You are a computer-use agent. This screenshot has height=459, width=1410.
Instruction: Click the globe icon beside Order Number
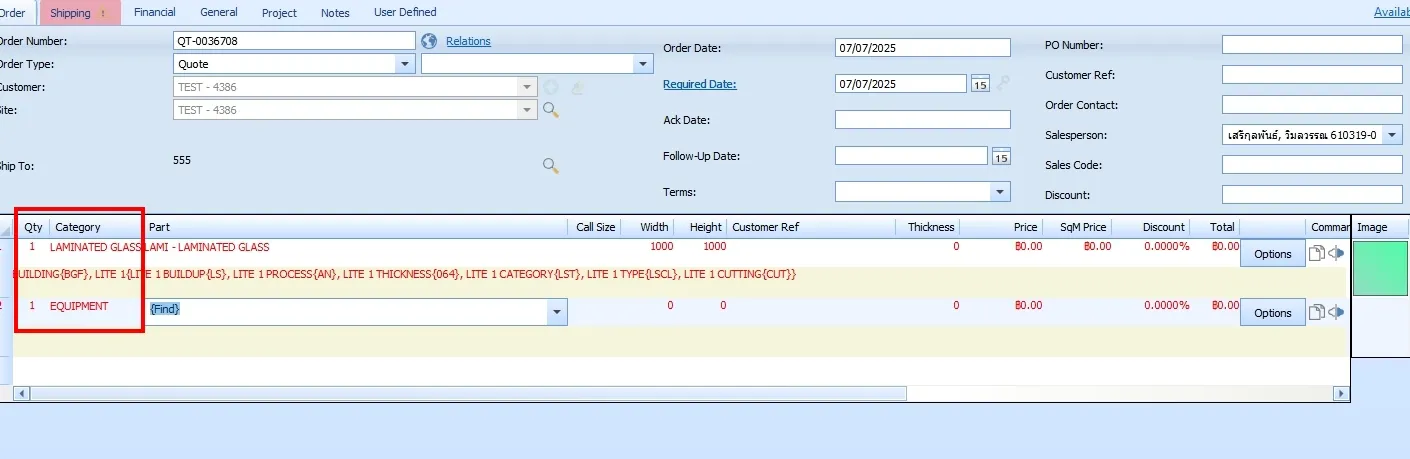click(x=429, y=41)
